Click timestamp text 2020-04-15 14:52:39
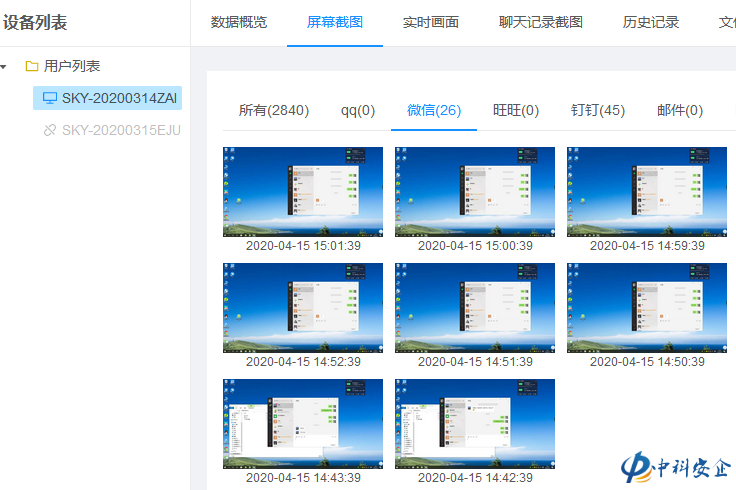 (x=303, y=361)
